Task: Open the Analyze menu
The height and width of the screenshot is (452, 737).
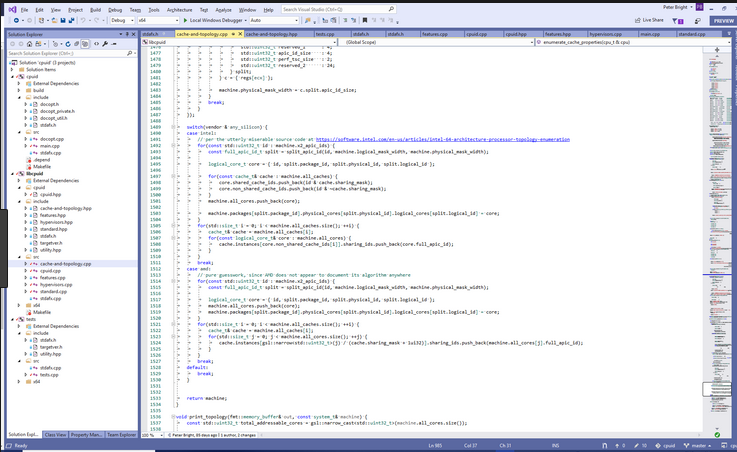Action: point(223,9)
